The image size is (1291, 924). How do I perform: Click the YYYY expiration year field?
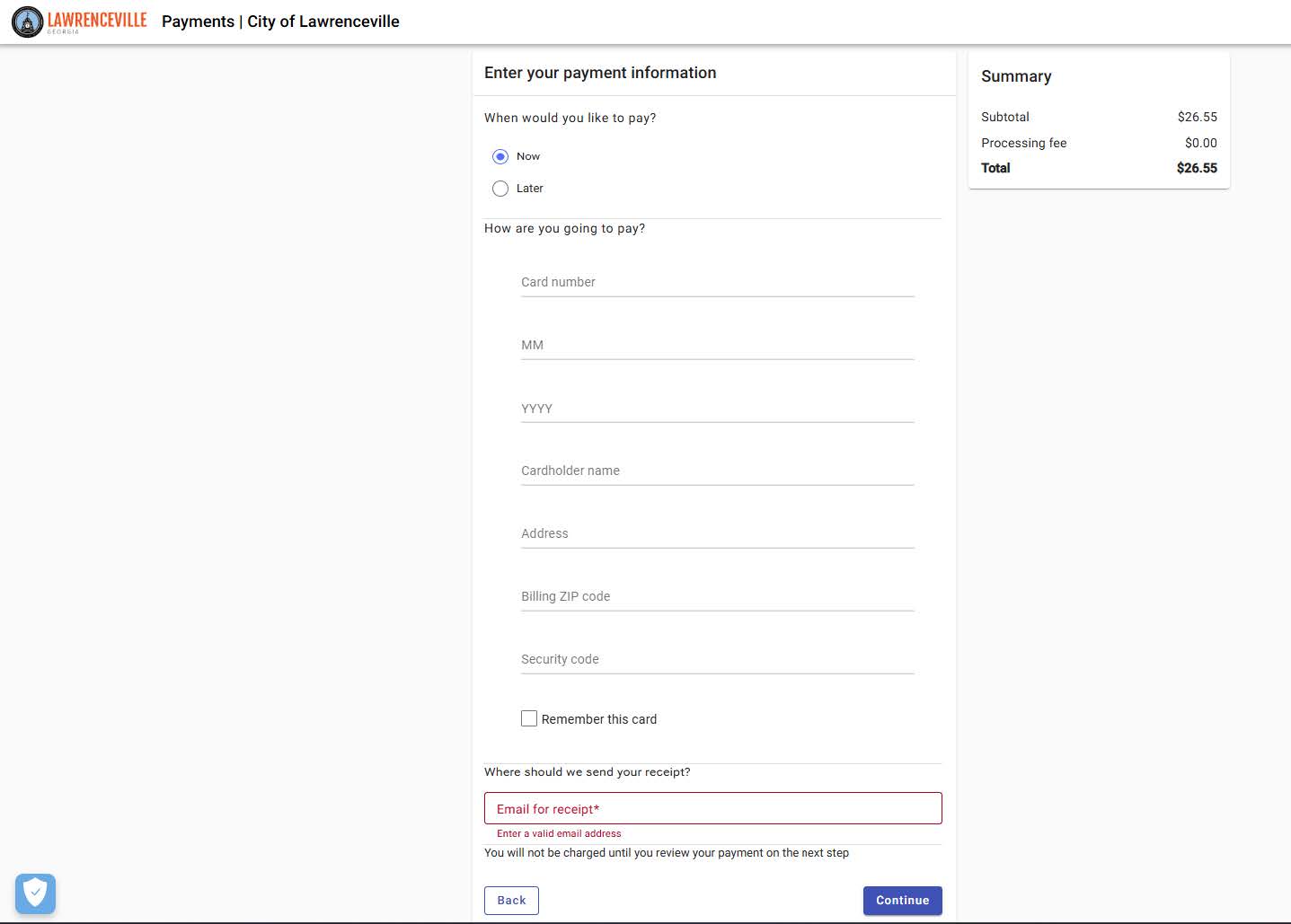pyautogui.click(x=716, y=409)
